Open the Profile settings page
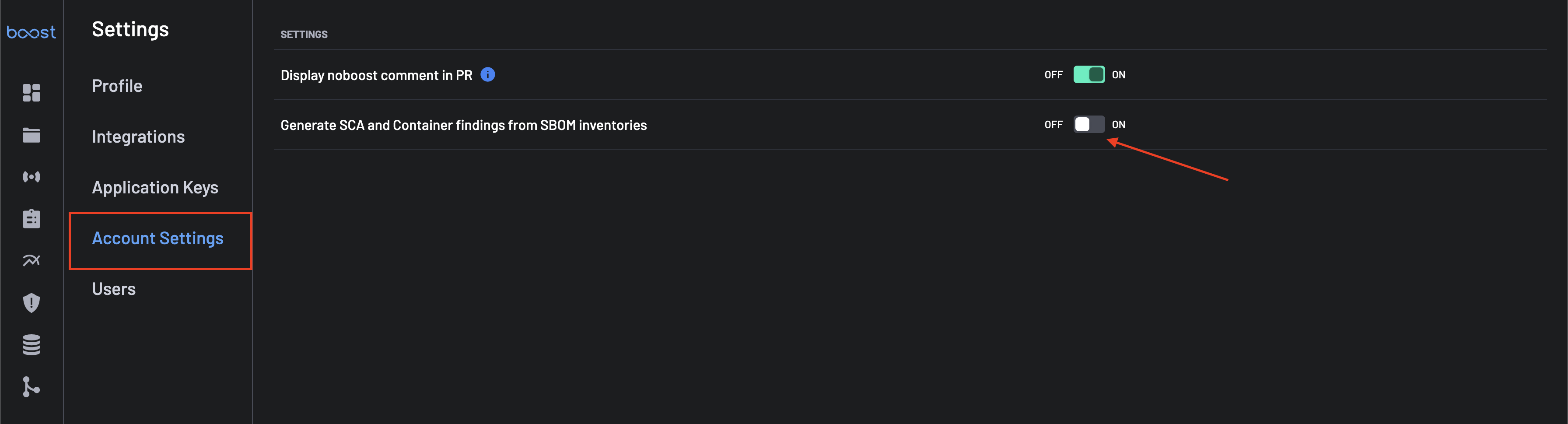Image resolution: width=1568 pixels, height=424 pixels. (x=117, y=86)
